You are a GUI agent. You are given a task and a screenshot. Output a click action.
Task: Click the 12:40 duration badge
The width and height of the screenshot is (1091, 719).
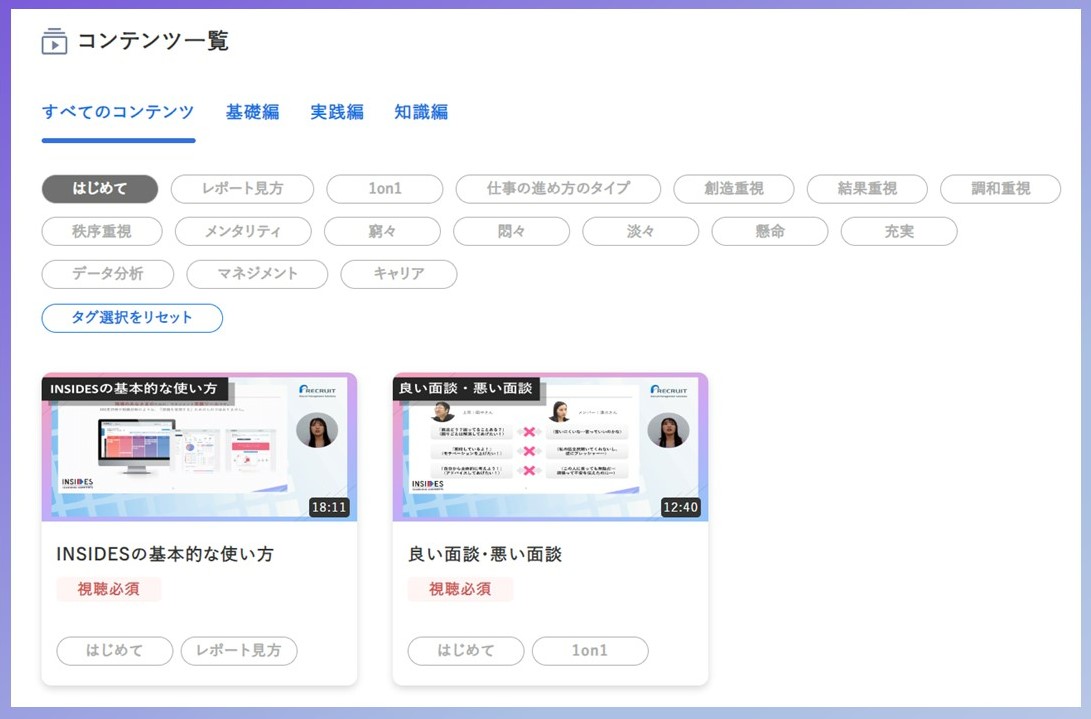(680, 507)
